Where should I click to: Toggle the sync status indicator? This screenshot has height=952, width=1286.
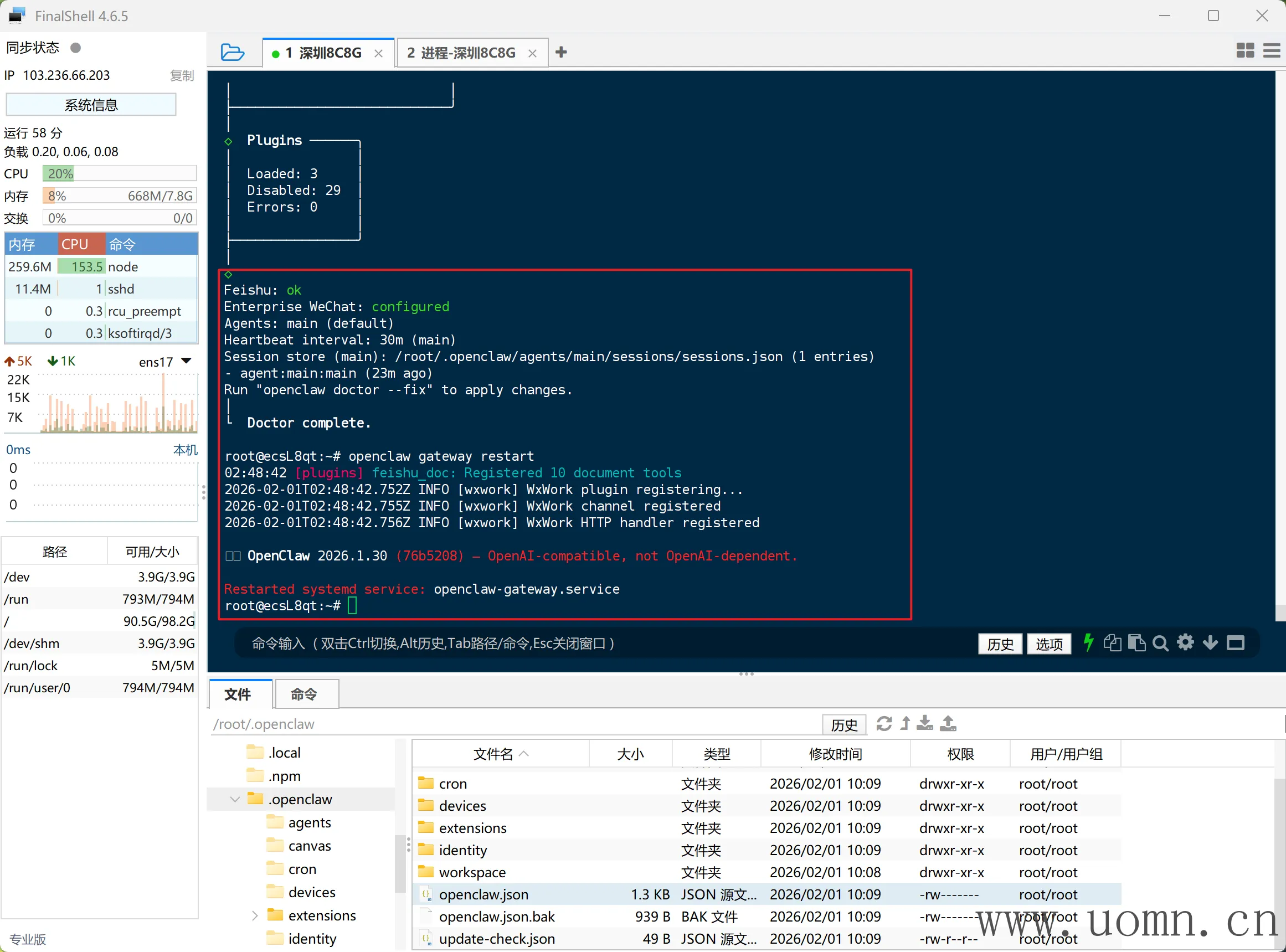[75, 47]
